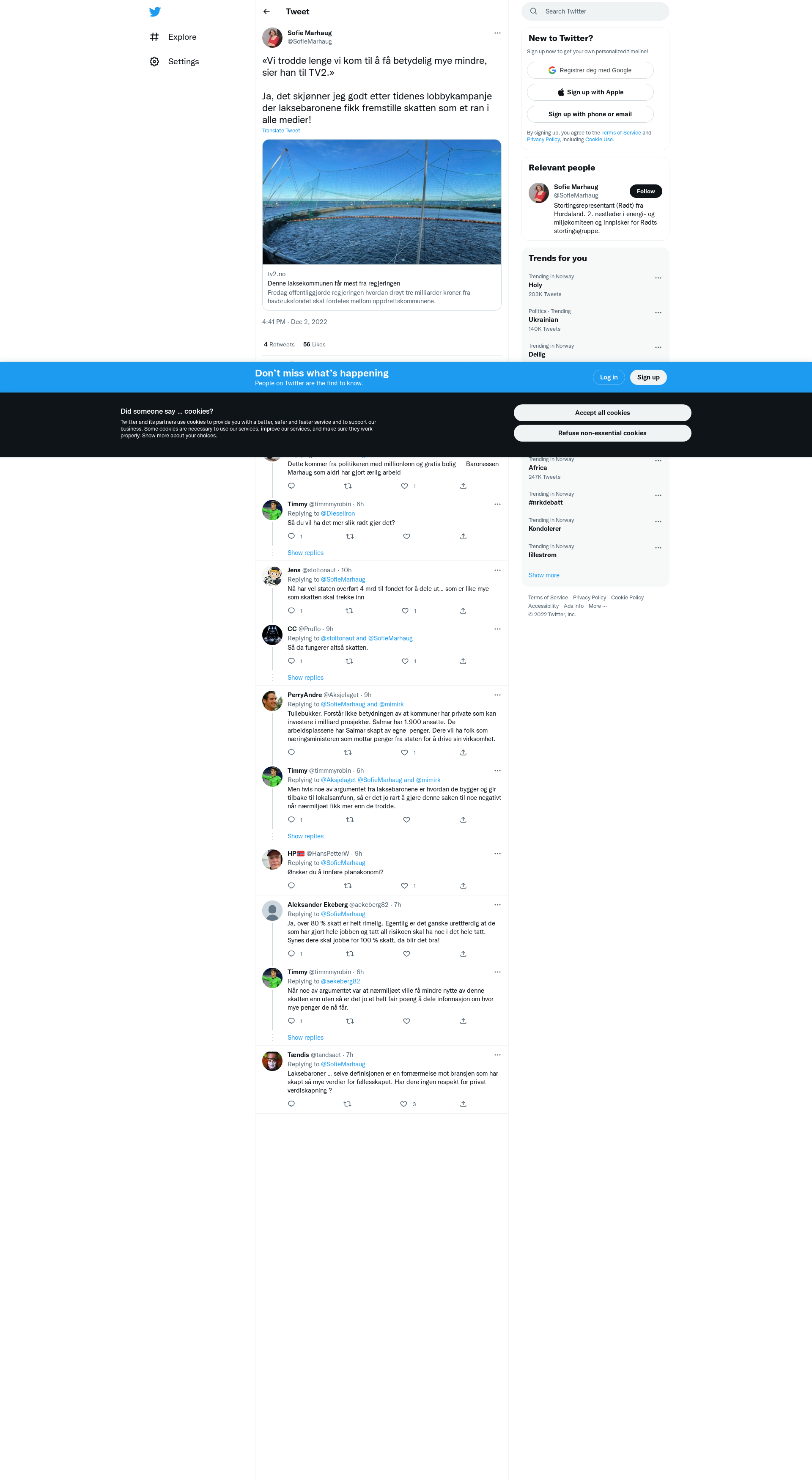Share Tændis @tandsaet's reply

tap(463, 1104)
